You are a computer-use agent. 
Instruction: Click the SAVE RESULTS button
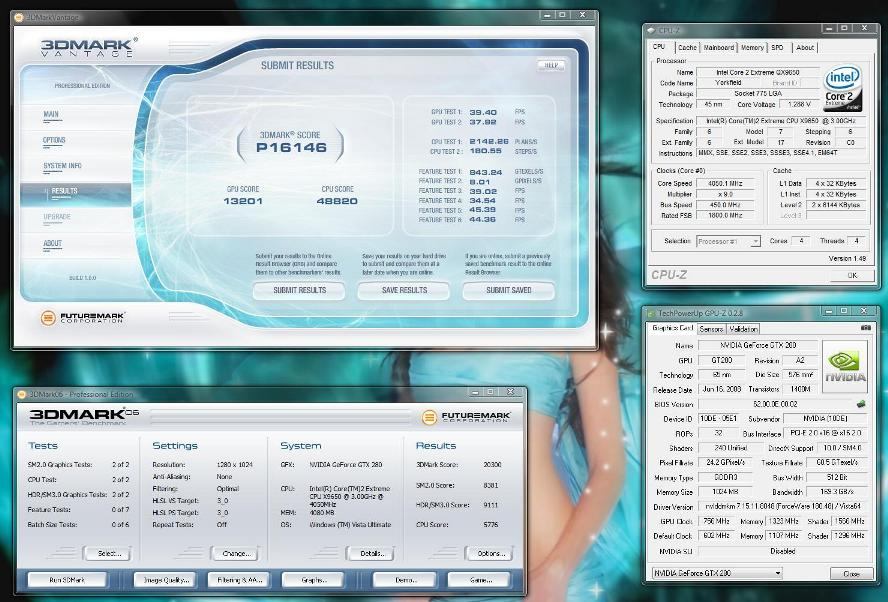(404, 290)
